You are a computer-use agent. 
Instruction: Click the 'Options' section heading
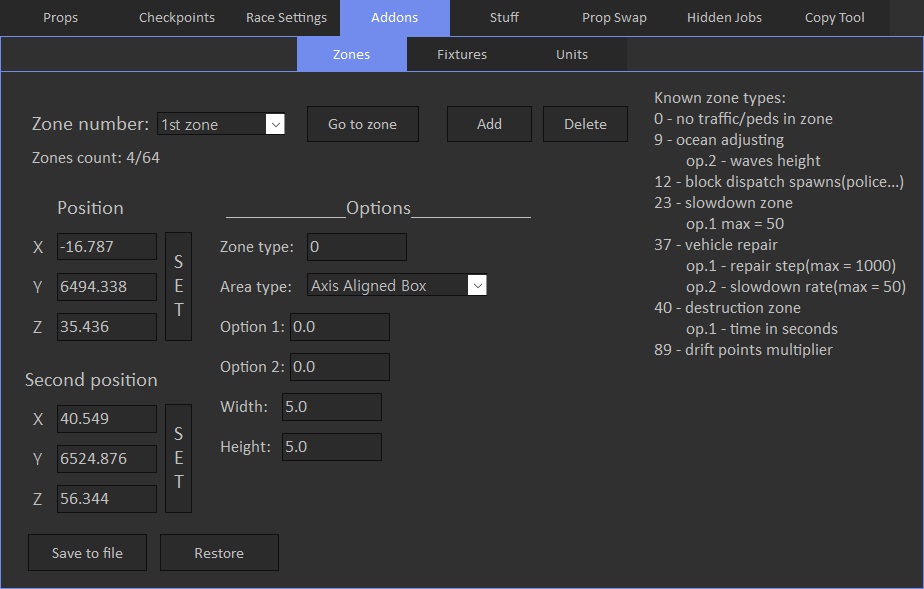click(378, 208)
